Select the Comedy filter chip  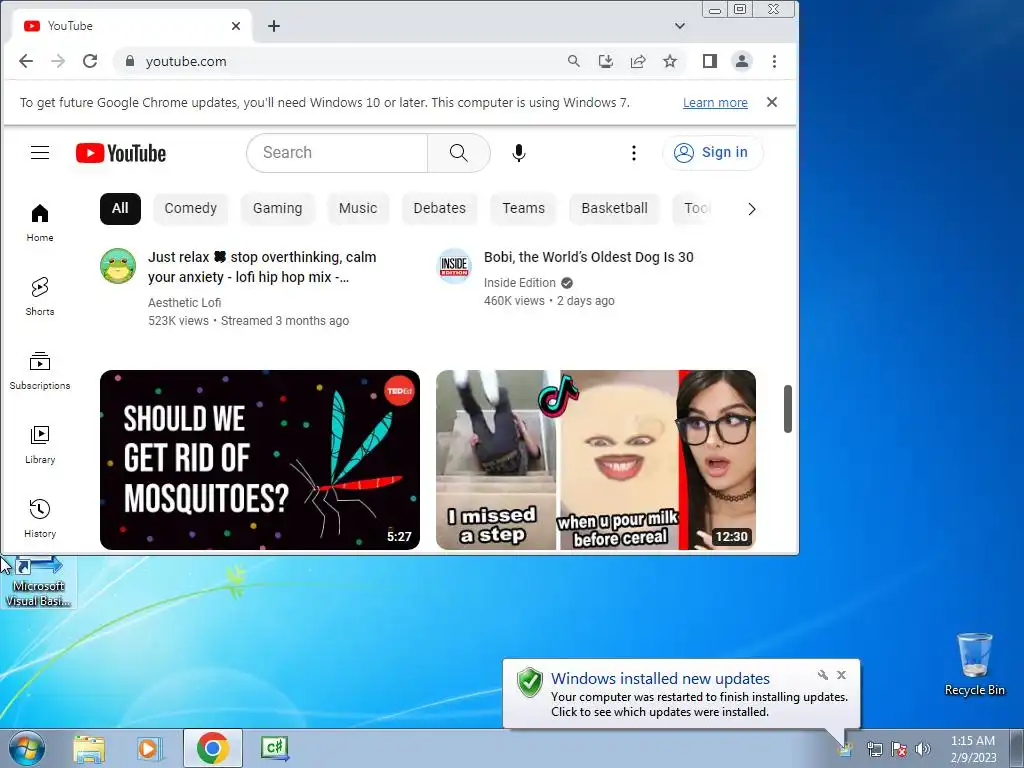click(x=191, y=208)
